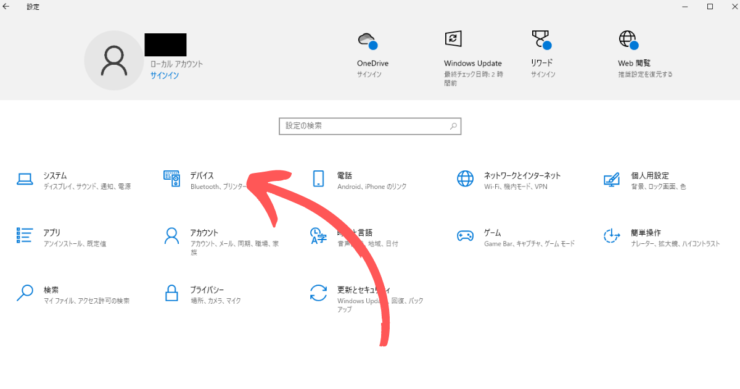
Task: Click the マイ ファイル、アクセス許可 description
Action: tap(86, 301)
